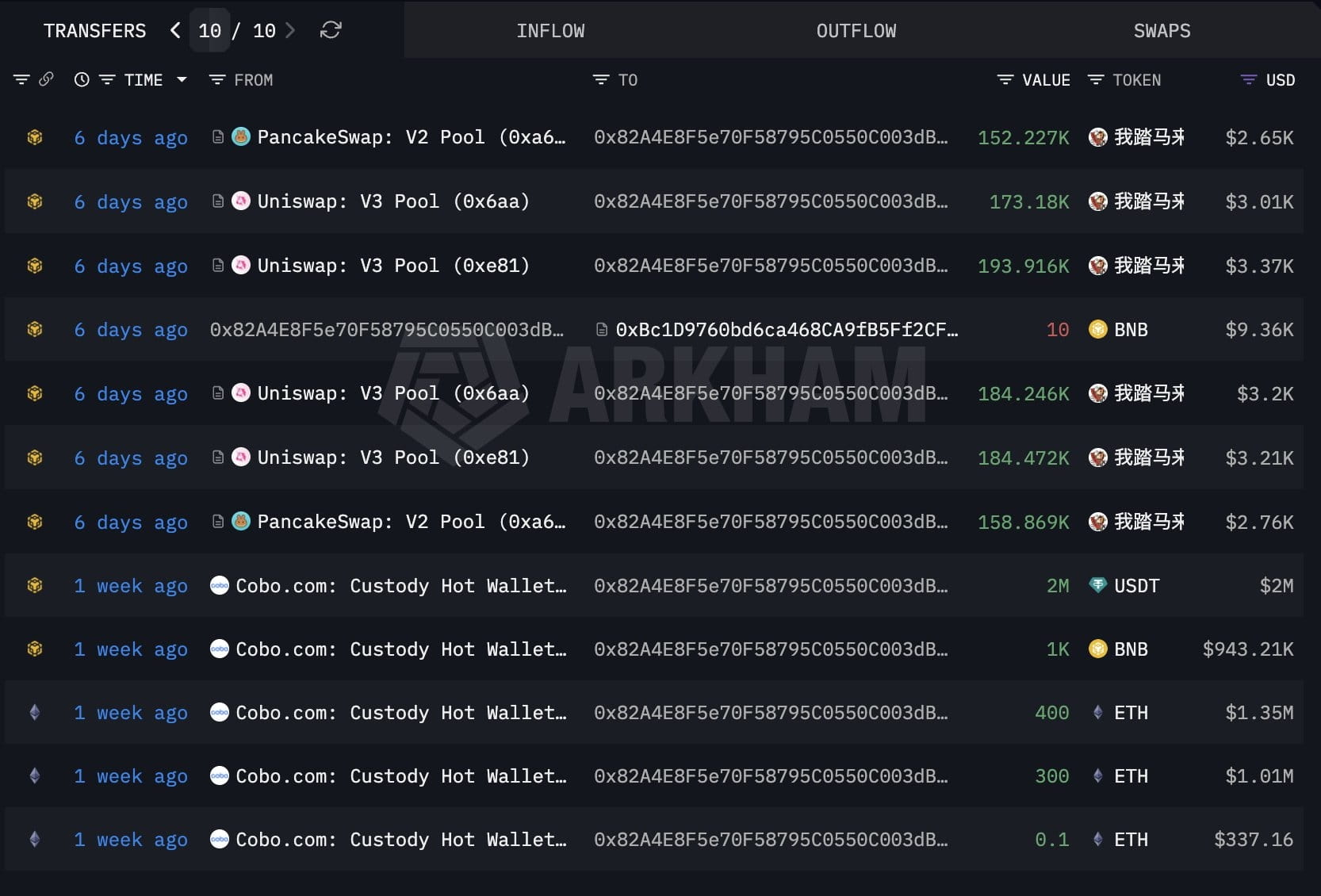
Task: Open Uniswap V3 Pool (0x6aa) on 173.18K row
Action: [393, 201]
